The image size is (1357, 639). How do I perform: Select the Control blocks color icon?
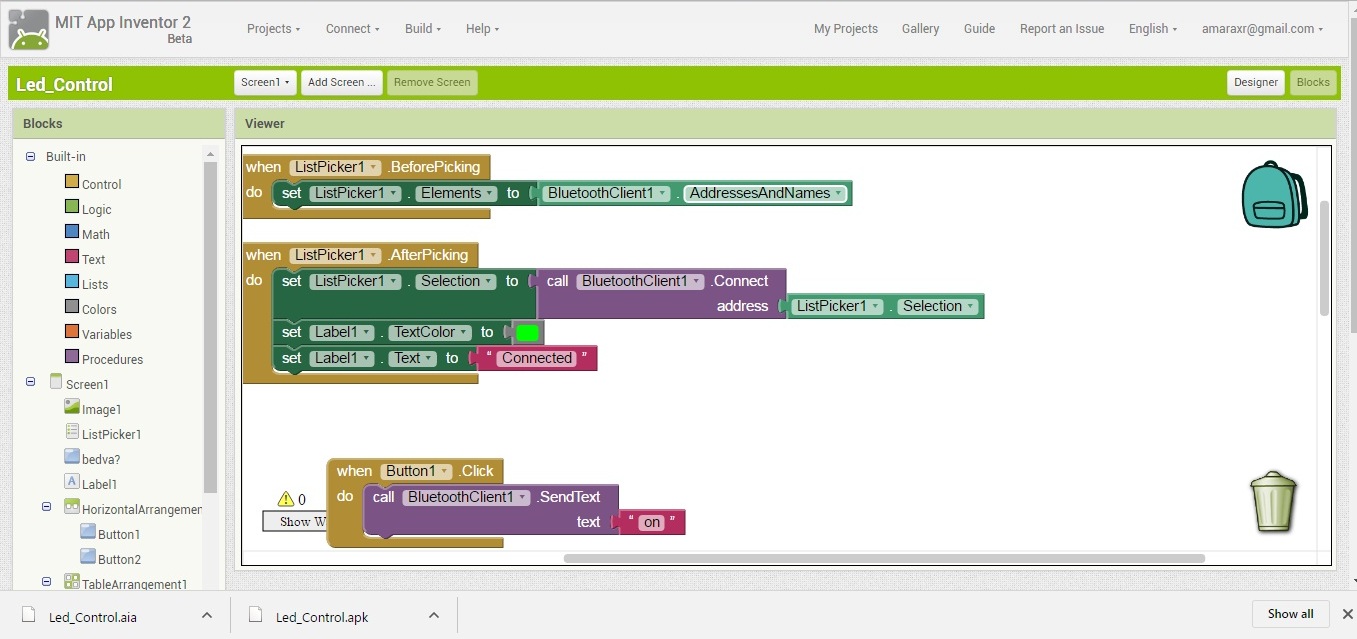point(72,182)
